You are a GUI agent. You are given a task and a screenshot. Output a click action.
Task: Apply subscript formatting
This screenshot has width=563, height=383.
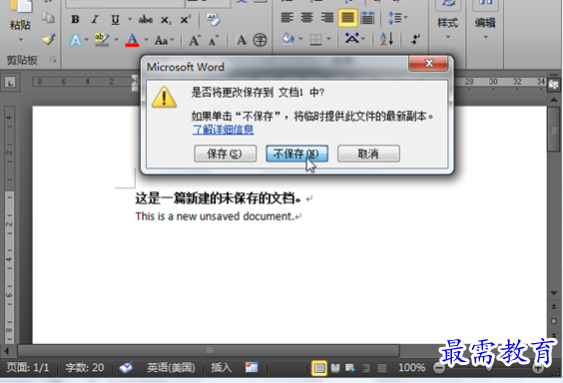[166, 20]
